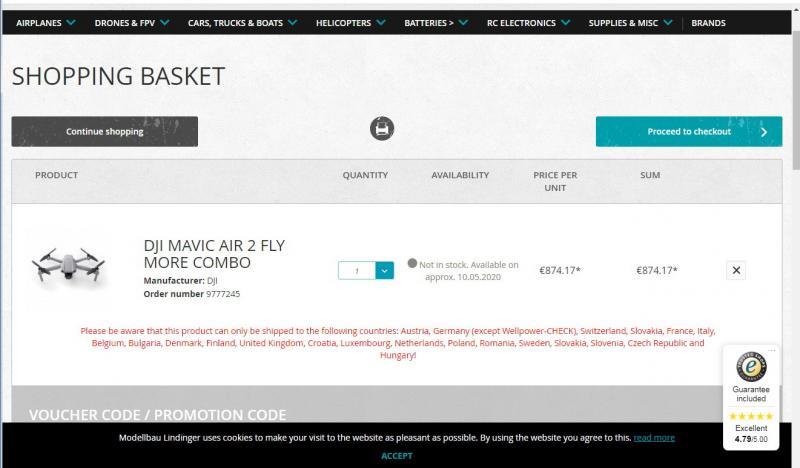Click the DJI Mavic Air 2 product thumbnail

click(68, 265)
